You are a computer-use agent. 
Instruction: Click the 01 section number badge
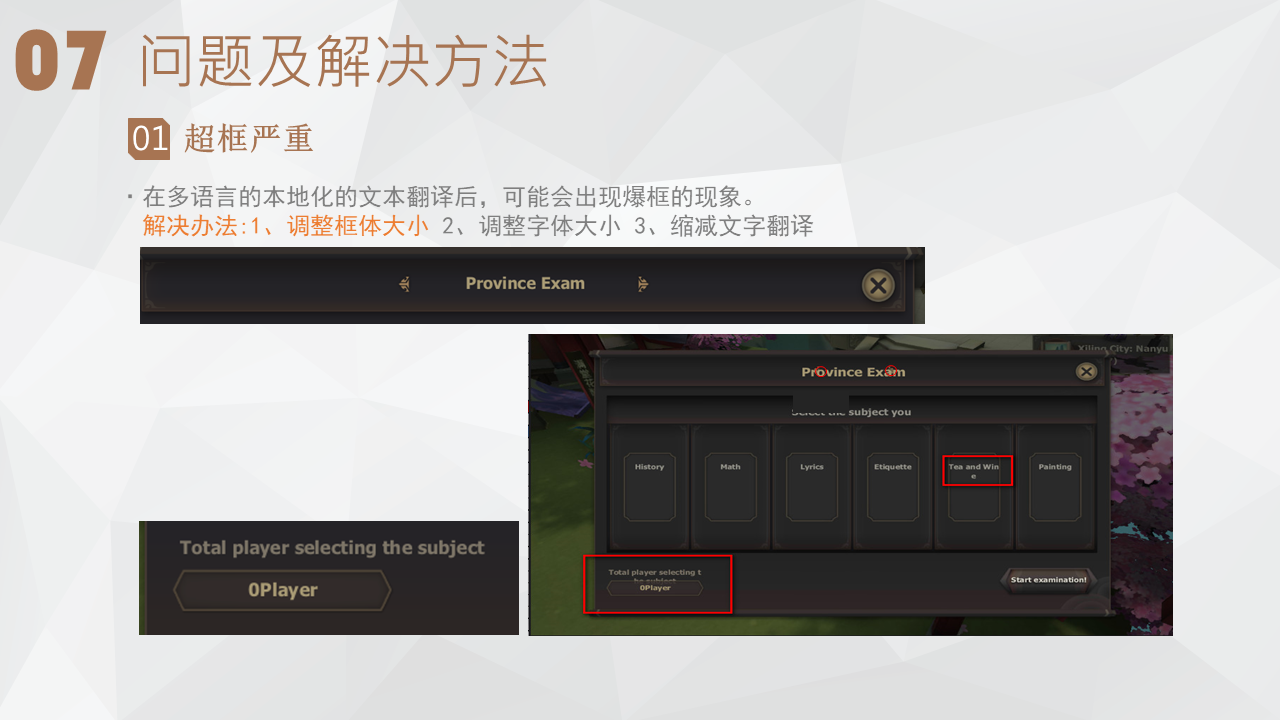pyautogui.click(x=150, y=138)
